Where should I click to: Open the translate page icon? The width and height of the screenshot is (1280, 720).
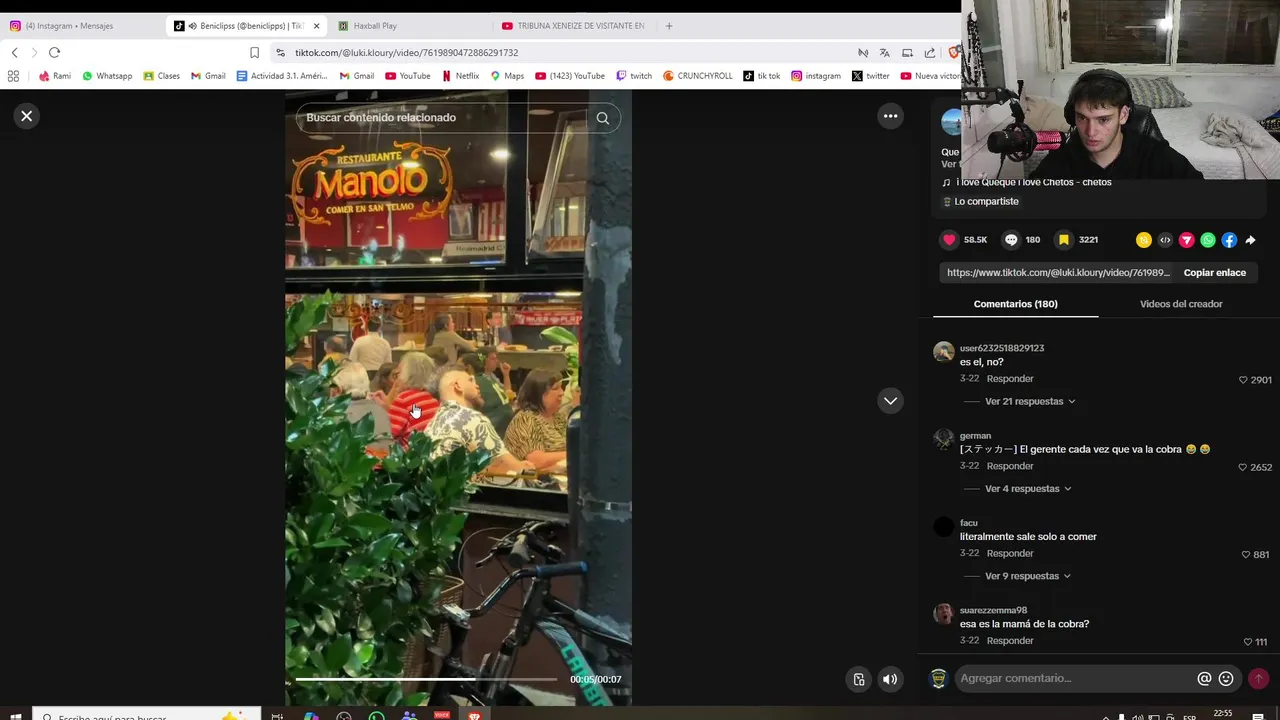tap(885, 53)
